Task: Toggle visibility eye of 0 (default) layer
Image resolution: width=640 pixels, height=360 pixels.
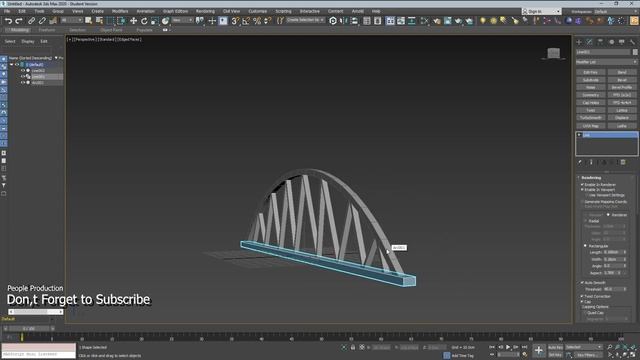Action: pyautogui.click(x=17, y=64)
